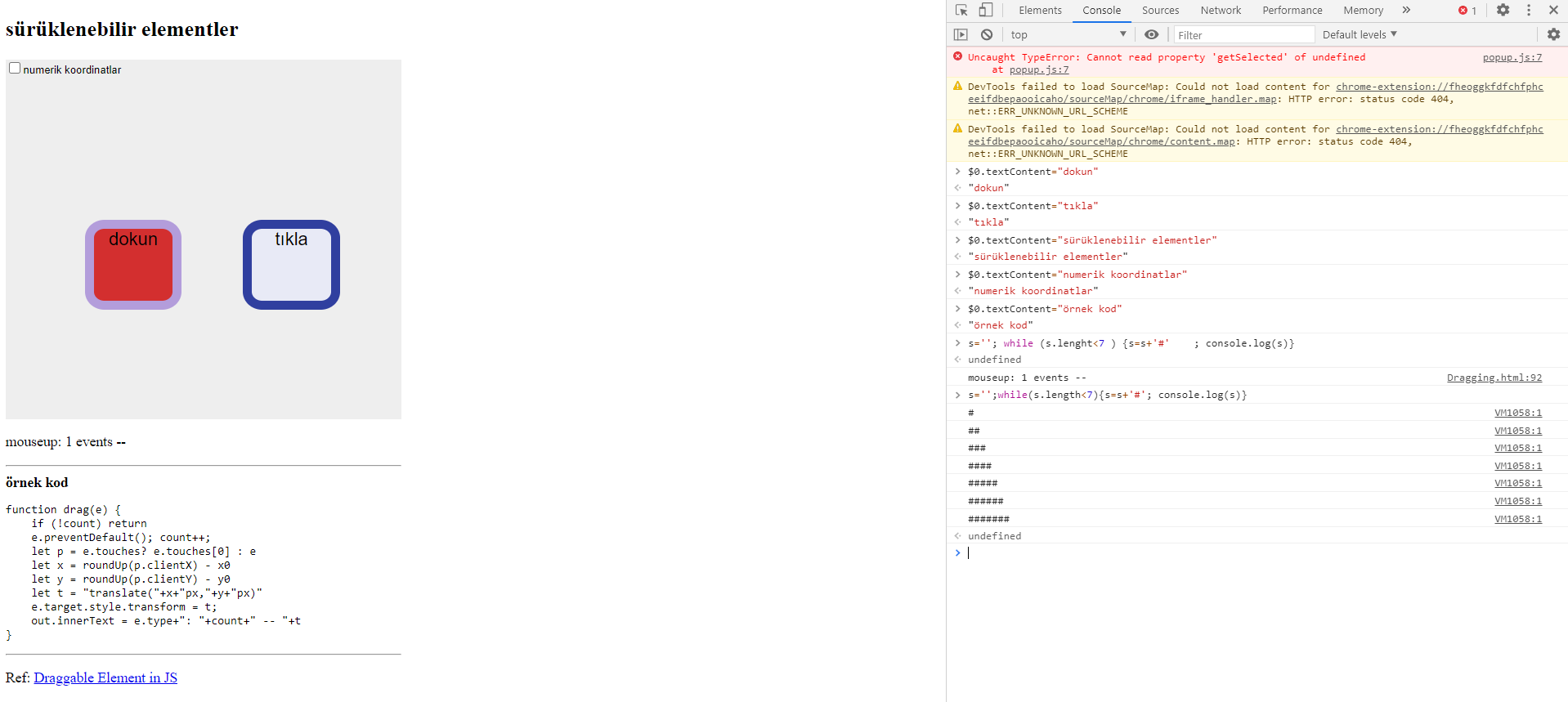
Task: Focus the console Filter input field
Action: (1243, 35)
